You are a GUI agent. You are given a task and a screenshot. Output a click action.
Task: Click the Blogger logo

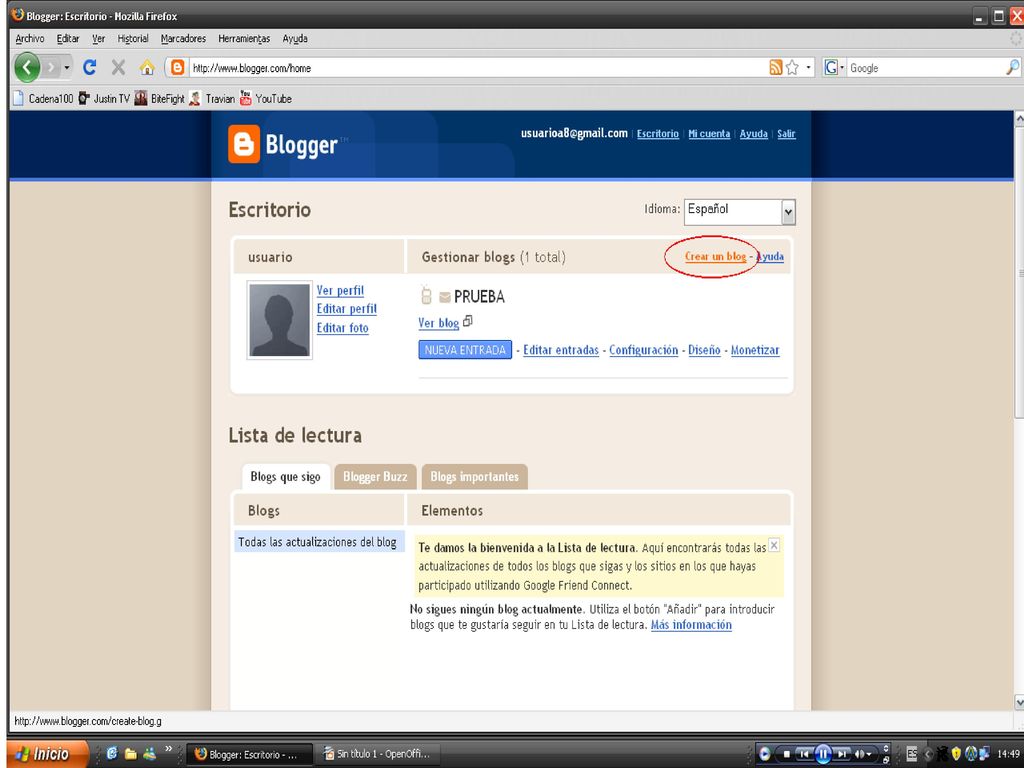(x=283, y=144)
